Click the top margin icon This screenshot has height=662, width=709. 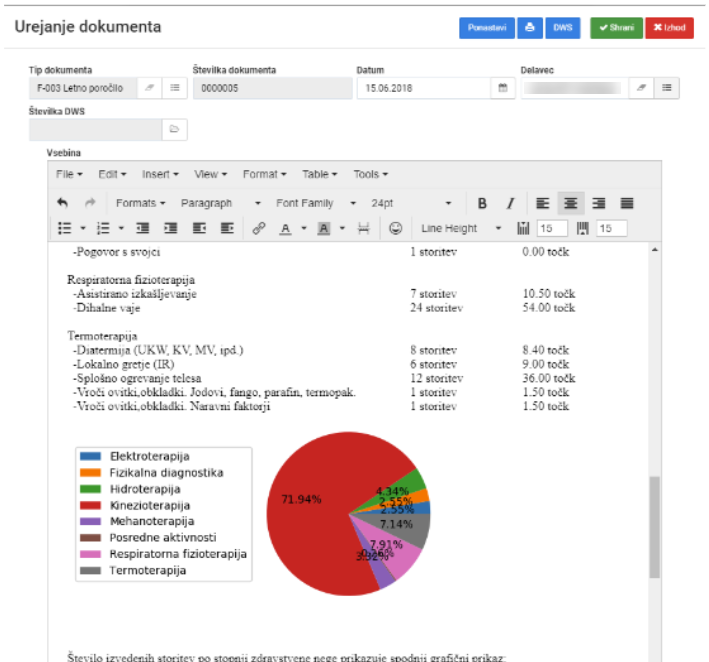[x=523, y=228]
